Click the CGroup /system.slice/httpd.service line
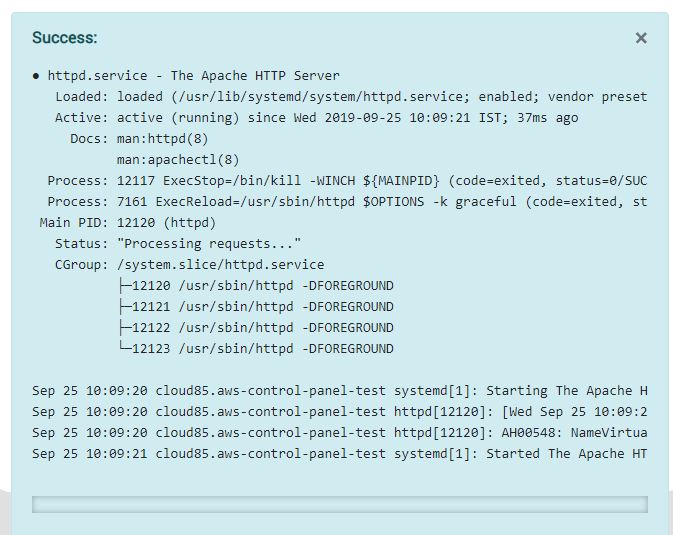The height and width of the screenshot is (535, 673). [x=190, y=264]
